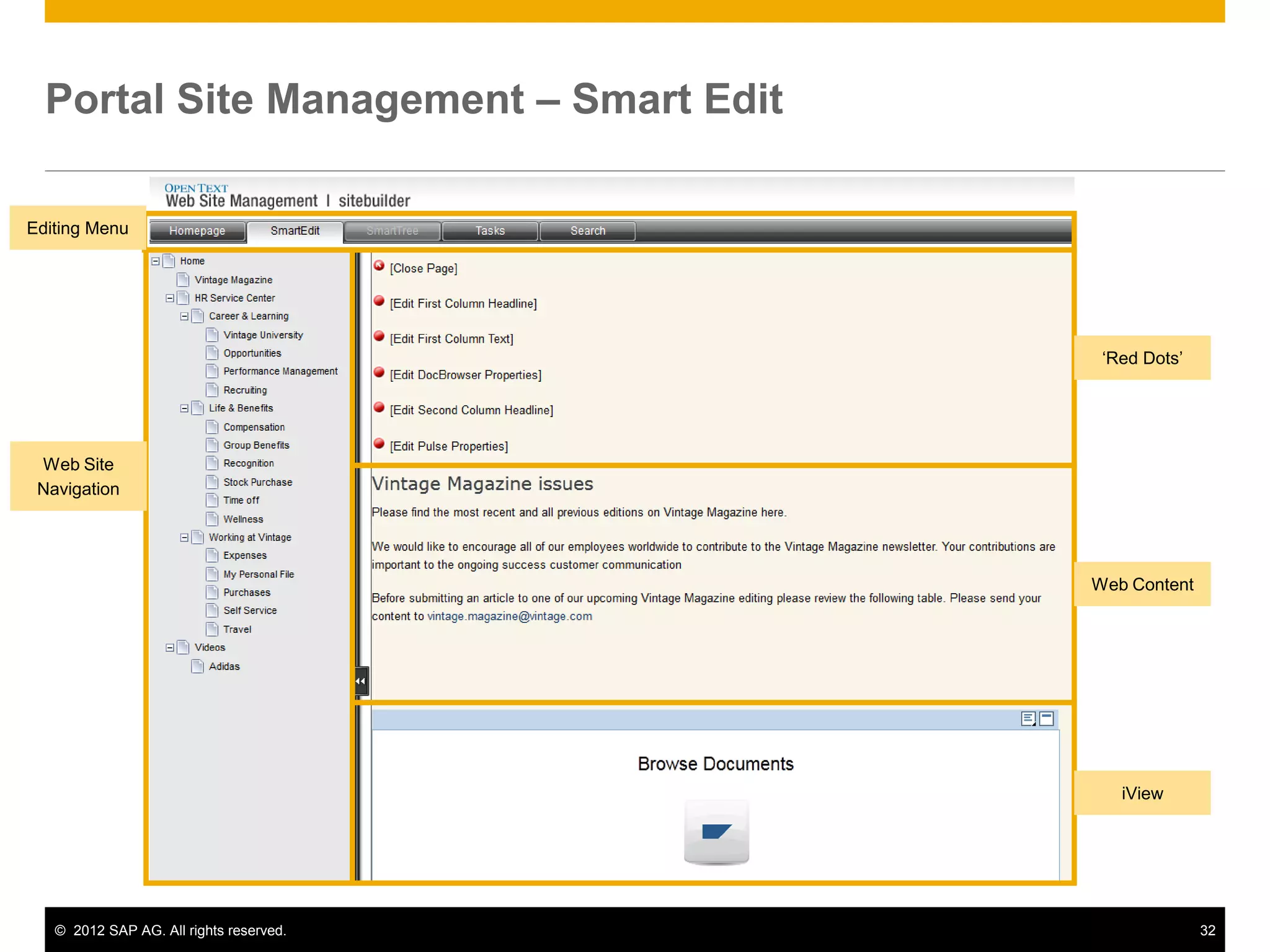Click the Vintage Magazine page icon
Screen dimensions: 1270x952
183,280
